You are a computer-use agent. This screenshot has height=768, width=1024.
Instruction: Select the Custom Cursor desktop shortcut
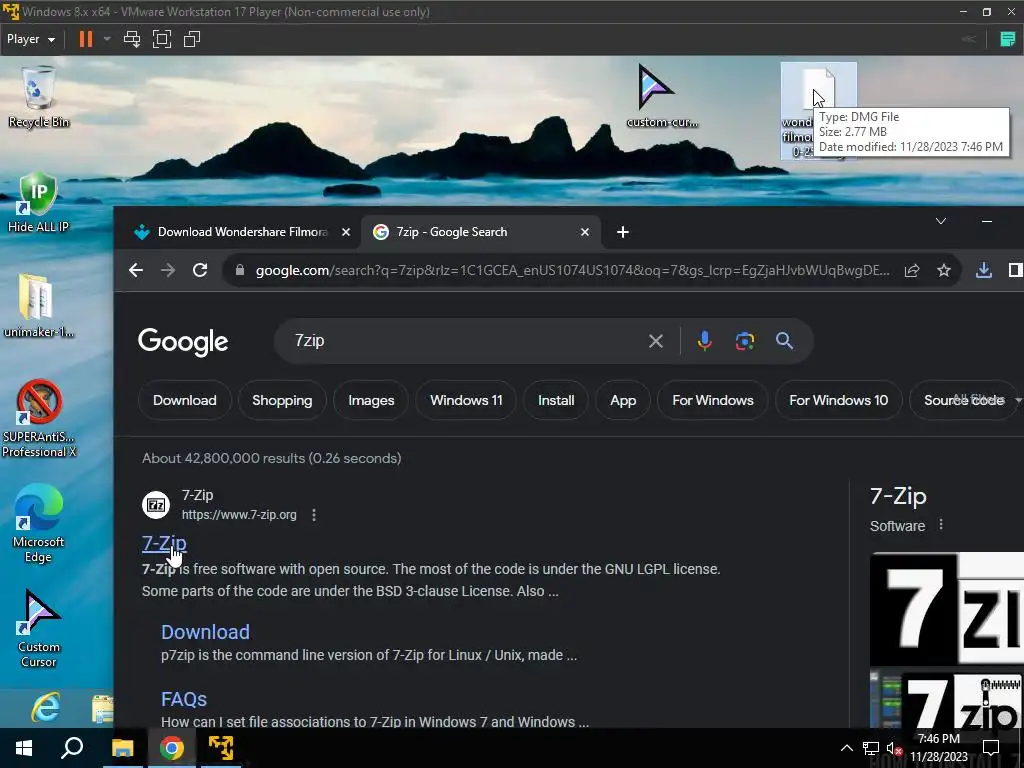39,628
